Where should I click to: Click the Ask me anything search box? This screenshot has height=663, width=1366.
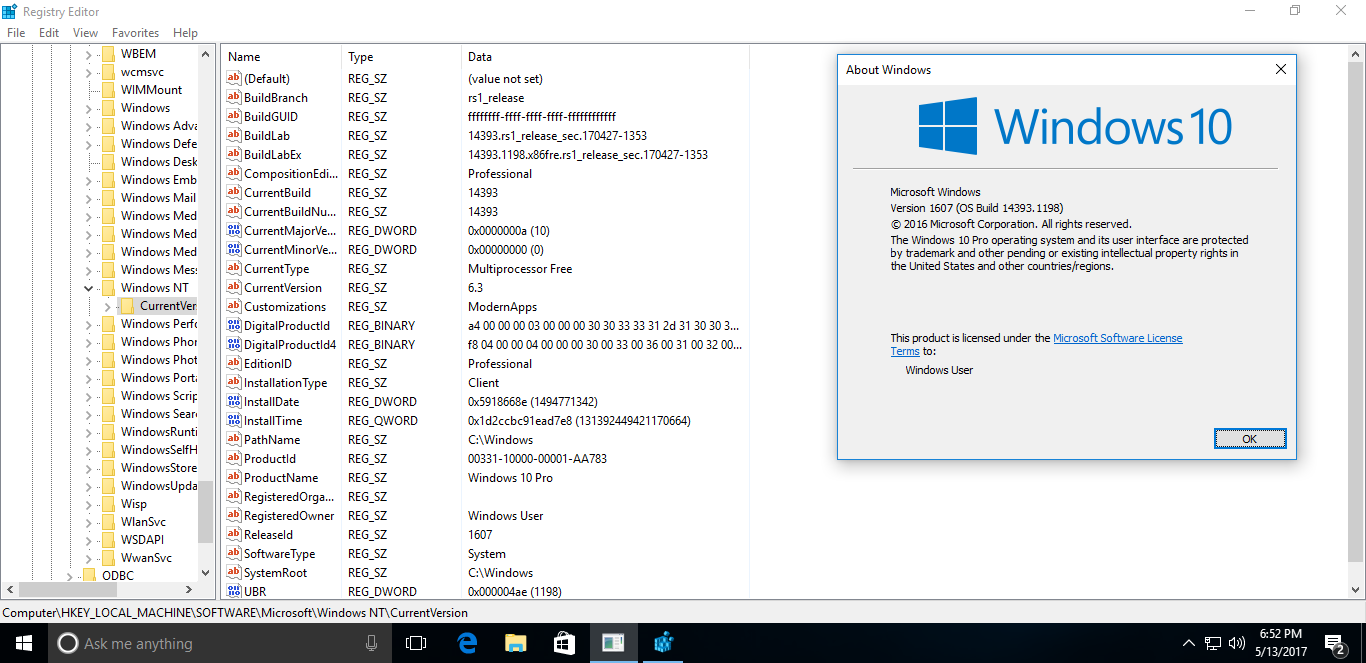[x=219, y=643]
